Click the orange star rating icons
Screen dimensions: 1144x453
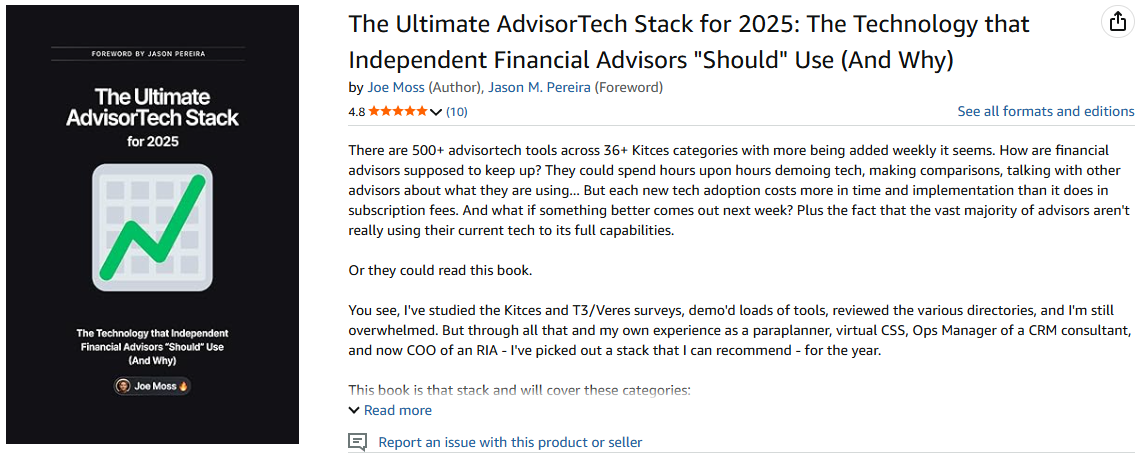pos(398,112)
